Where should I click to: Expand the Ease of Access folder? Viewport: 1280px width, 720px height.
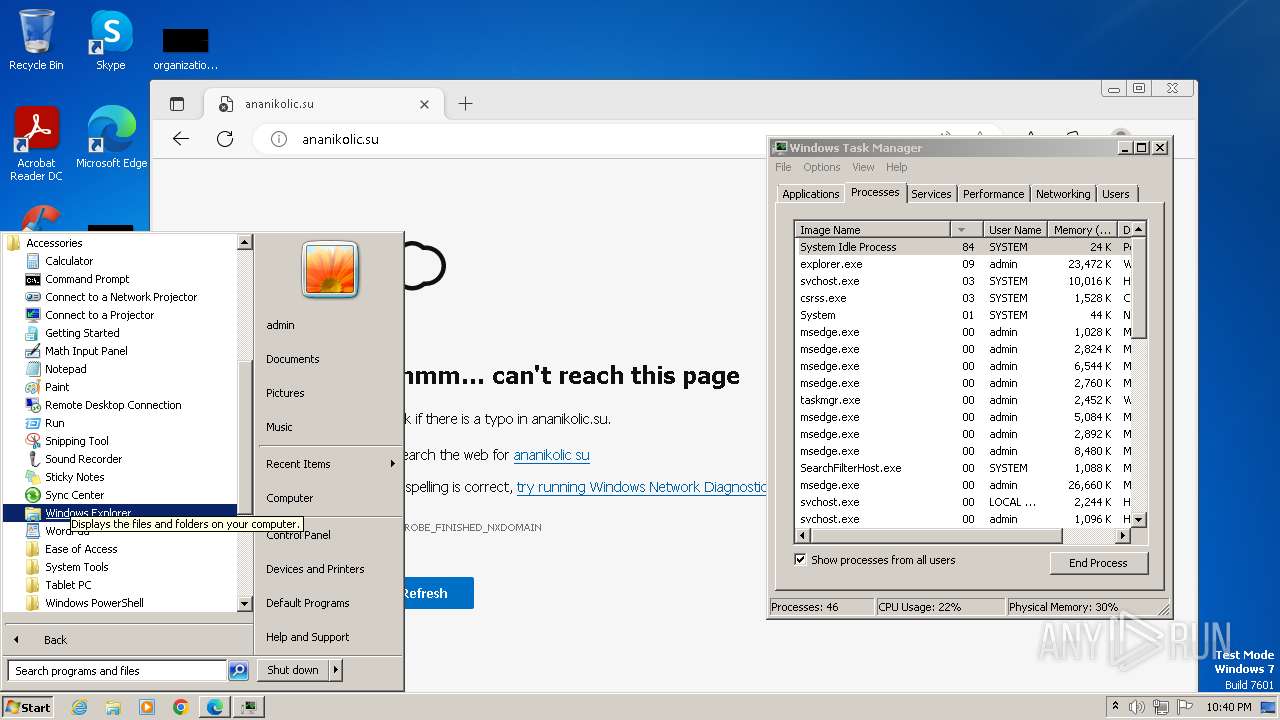(81, 549)
